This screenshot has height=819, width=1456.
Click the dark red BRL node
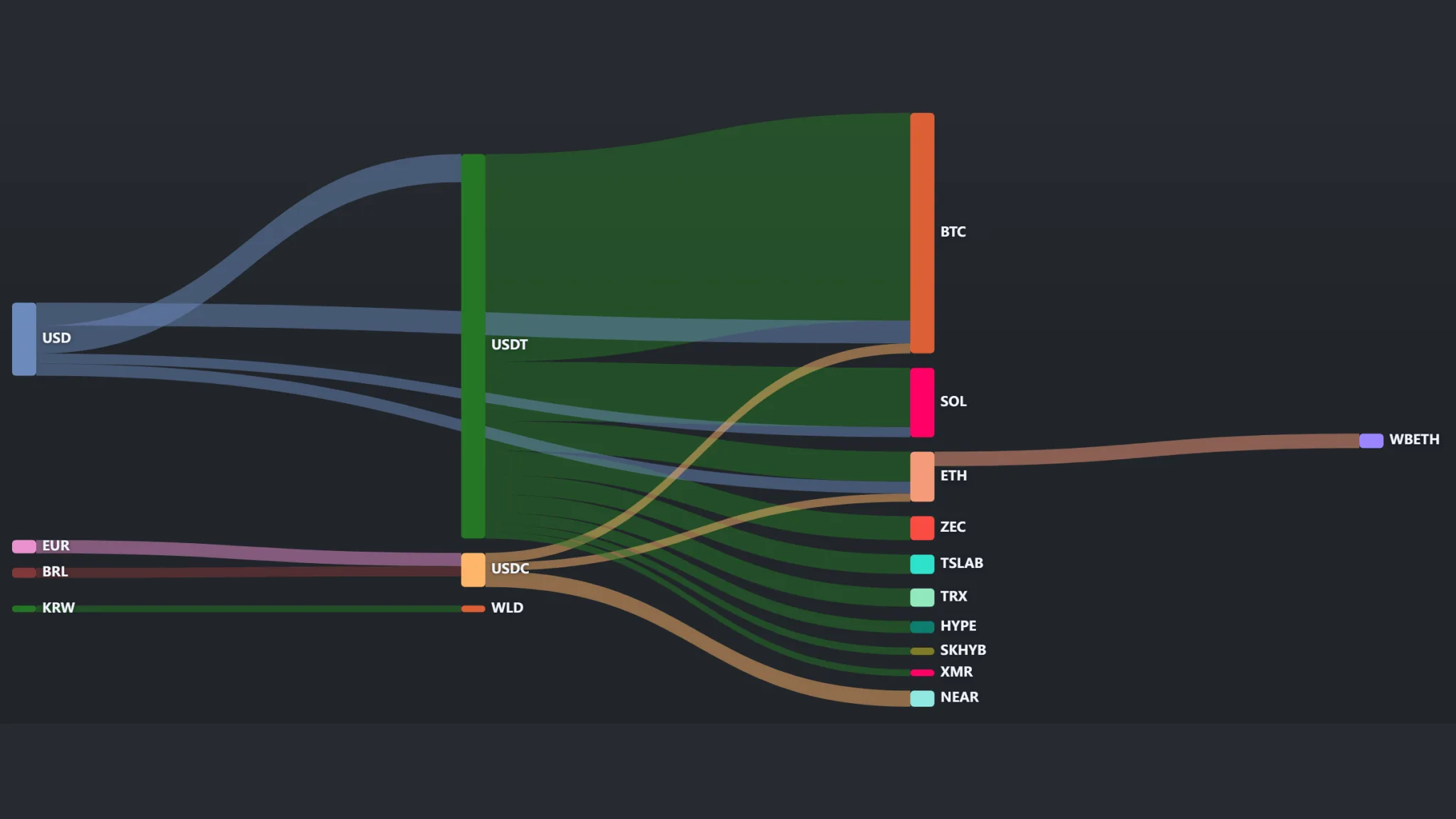(x=24, y=572)
